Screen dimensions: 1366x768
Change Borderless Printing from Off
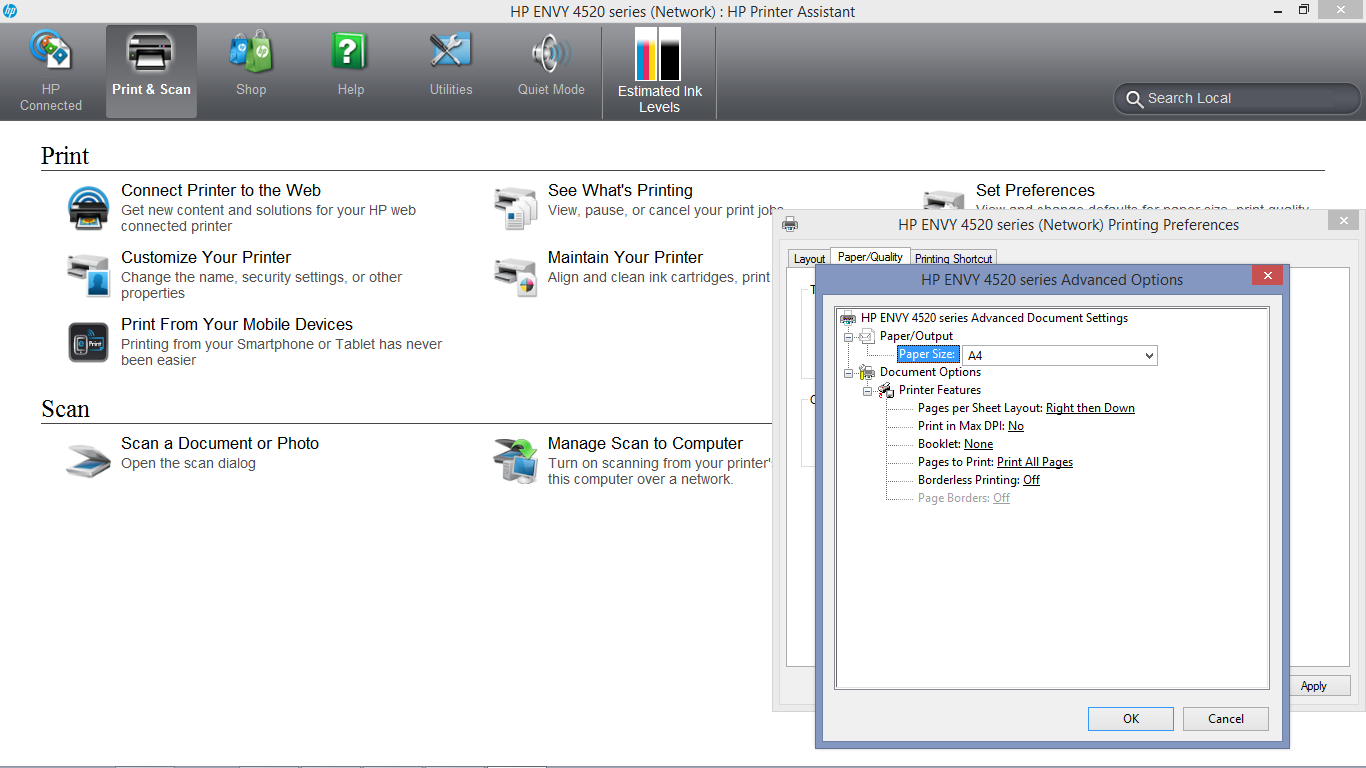click(1033, 479)
